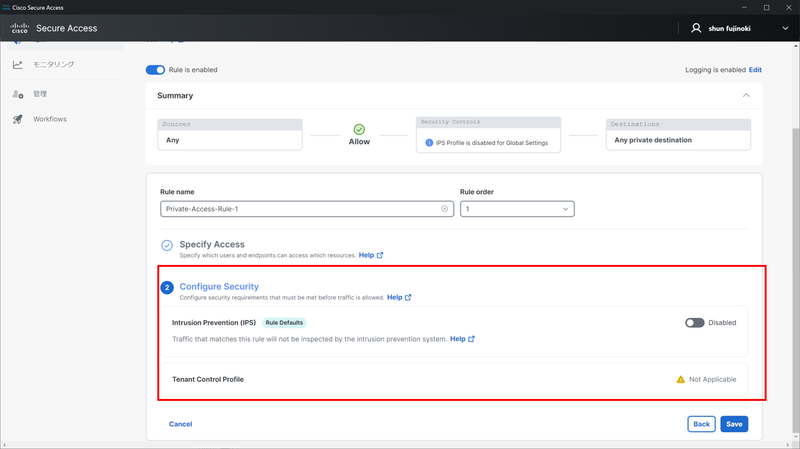Click the Cancel link

point(181,424)
